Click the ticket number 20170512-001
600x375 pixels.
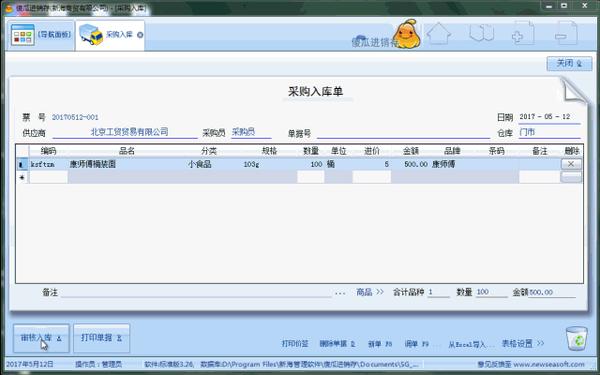coord(75,117)
